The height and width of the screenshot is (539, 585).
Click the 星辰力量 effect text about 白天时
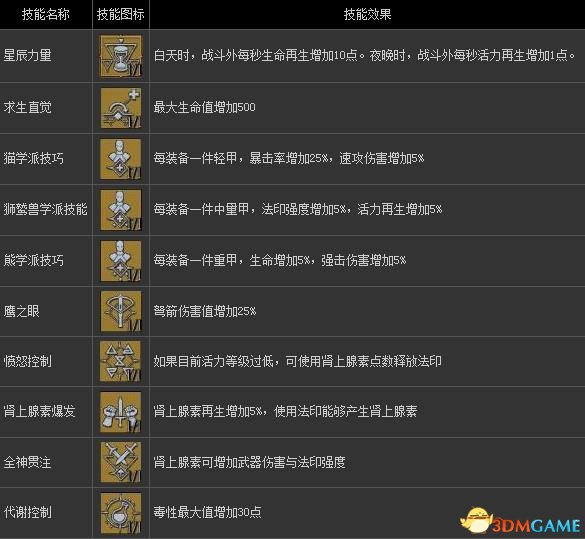tap(365, 56)
